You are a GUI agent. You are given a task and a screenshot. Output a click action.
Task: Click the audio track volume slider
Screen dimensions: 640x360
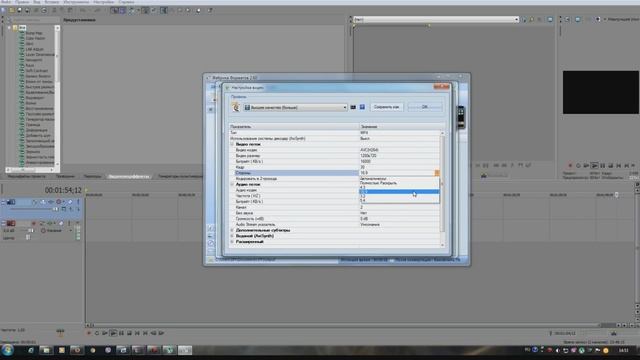[x=30, y=231]
